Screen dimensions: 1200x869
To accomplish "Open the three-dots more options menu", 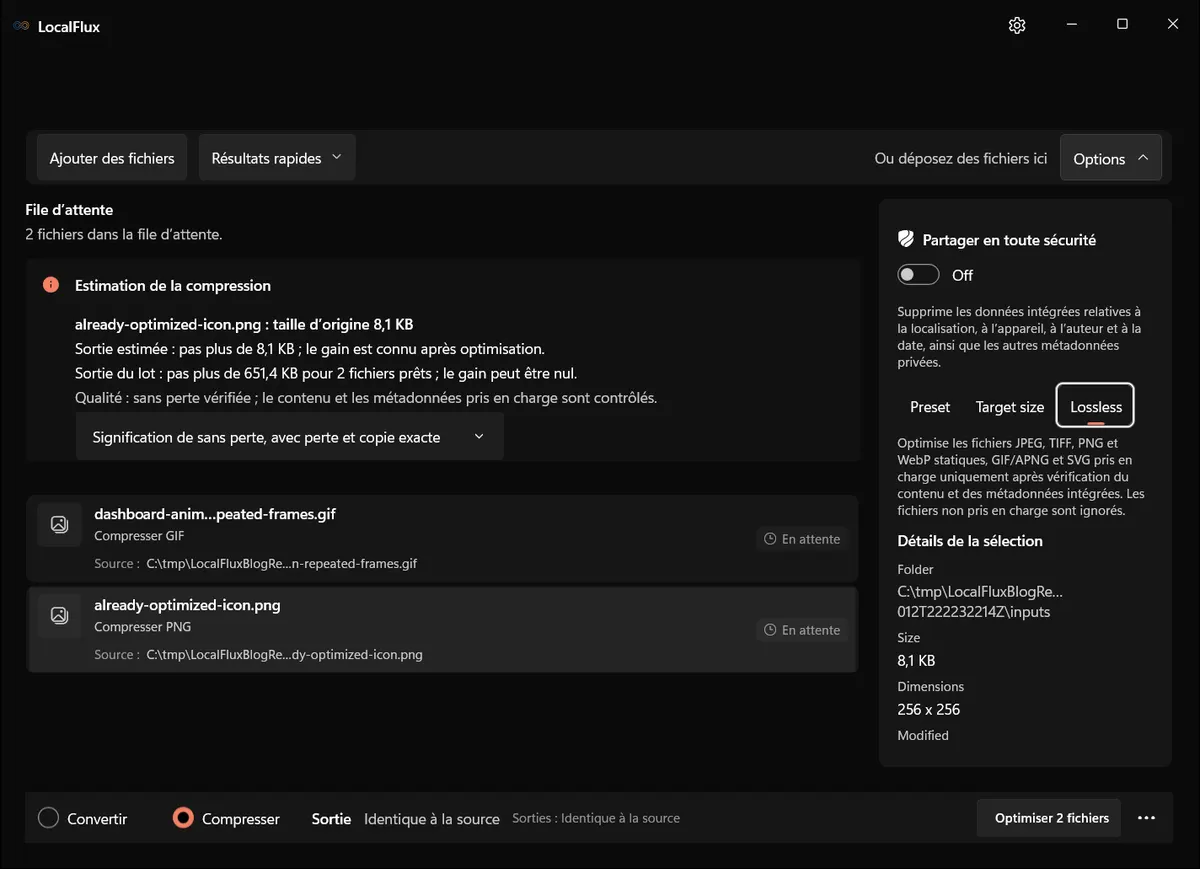I will 1147,818.
